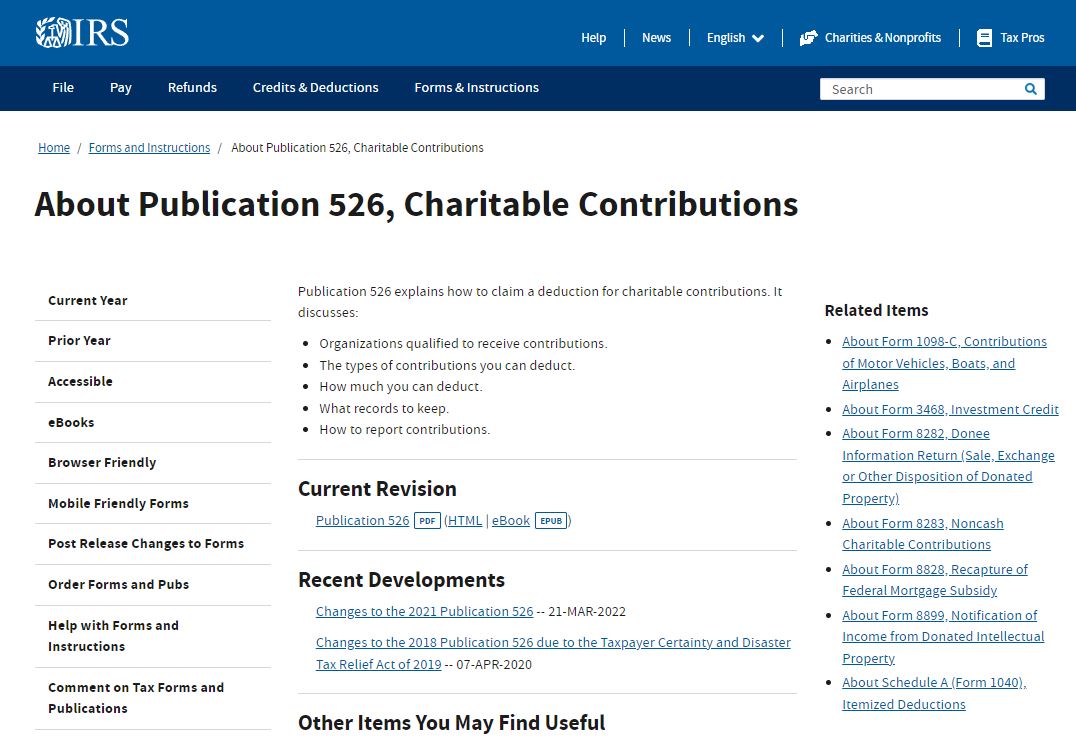Click the IRS logo
1076x739 pixels.
(x=82, y=33)
